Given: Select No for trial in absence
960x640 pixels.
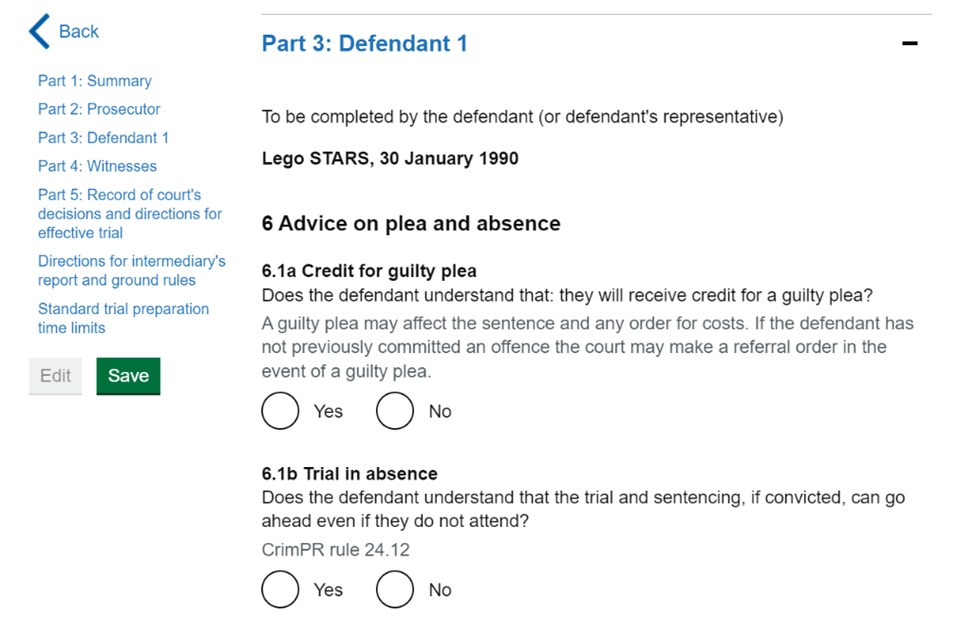Looking at the screenshot, I should pos(395,589).
